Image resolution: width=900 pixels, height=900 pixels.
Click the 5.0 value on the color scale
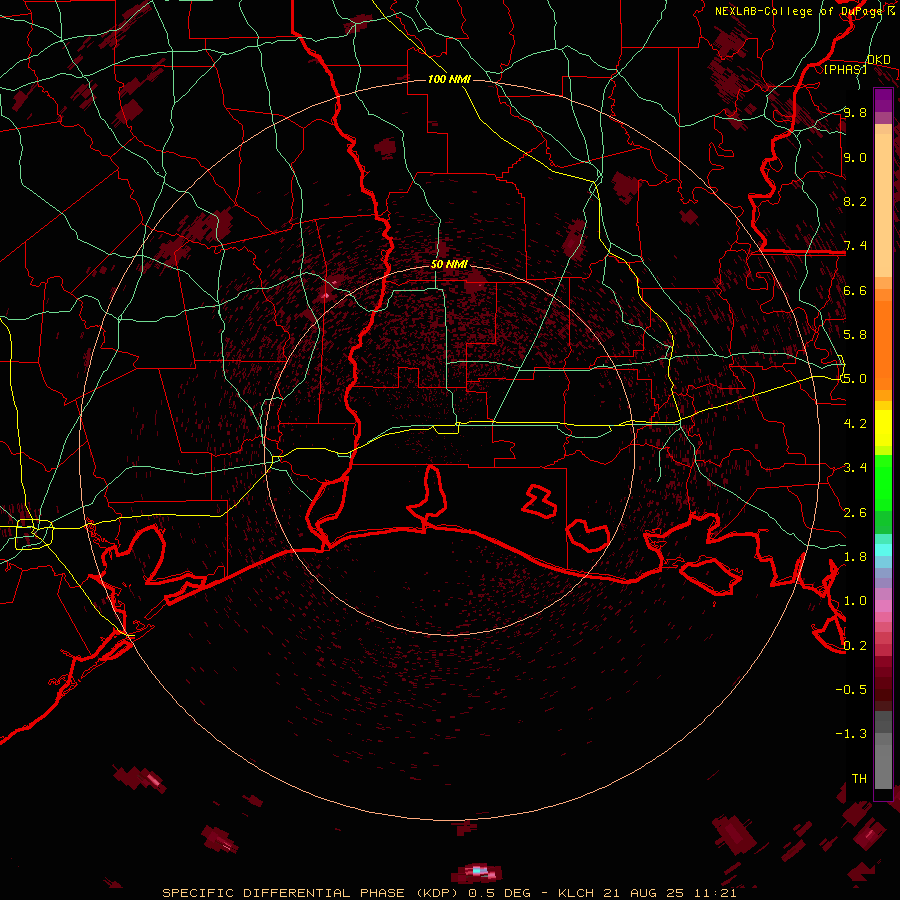click(x=855, y=379)
